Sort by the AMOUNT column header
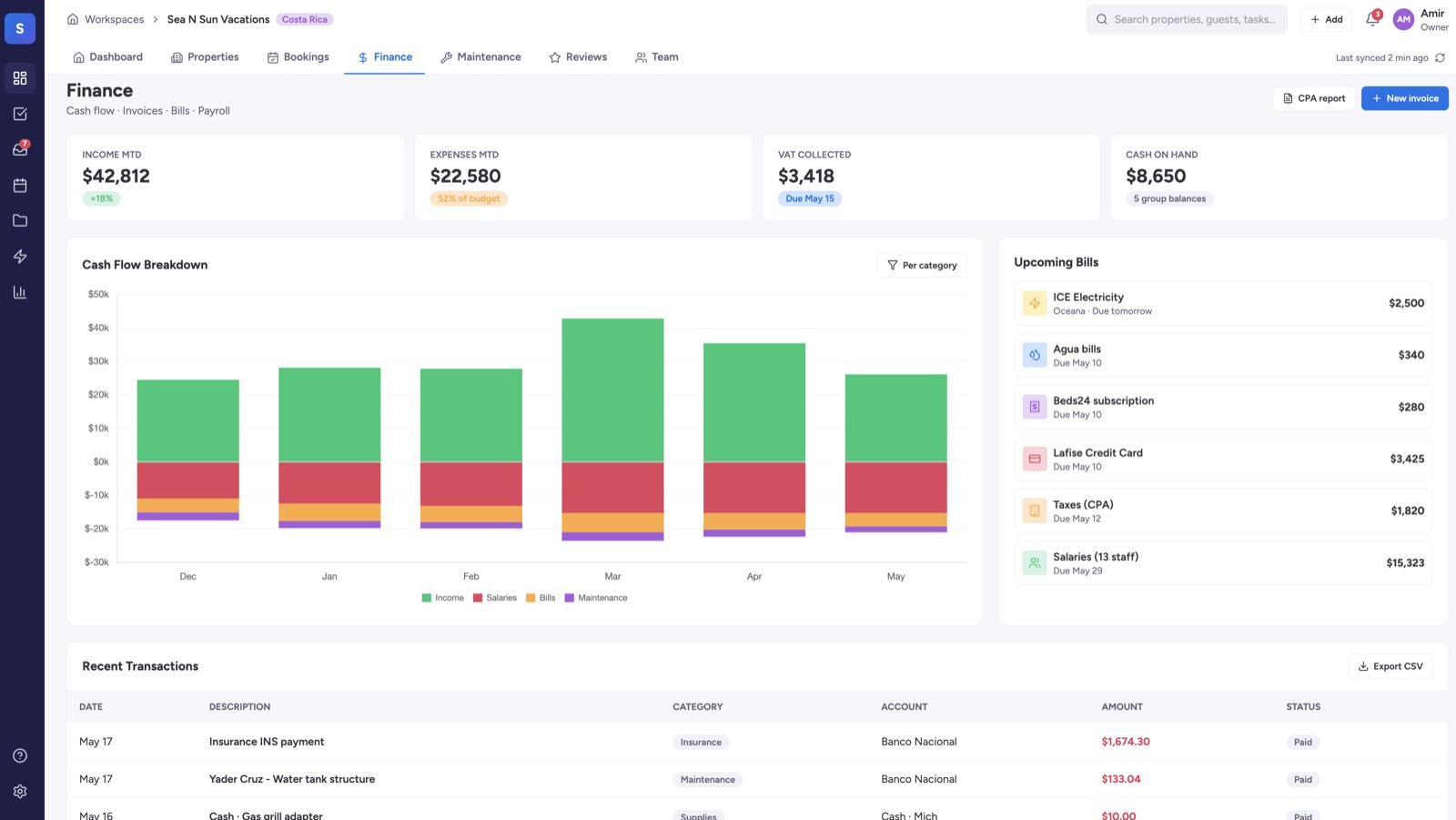Viewport: 1456px width, 820px height. pyautogui.click(x=1122, y=706)
